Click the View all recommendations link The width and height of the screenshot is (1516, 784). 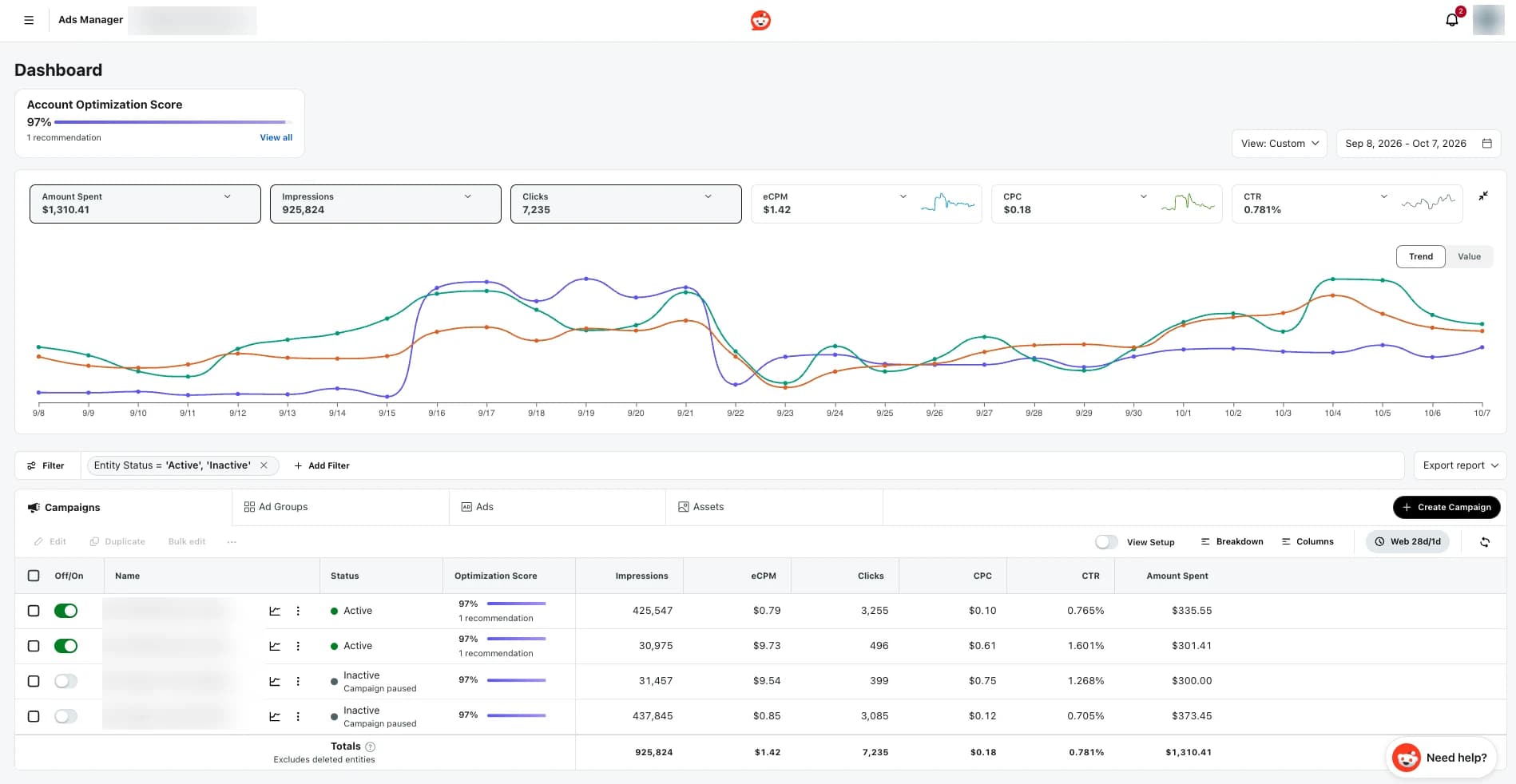[276, 137]
